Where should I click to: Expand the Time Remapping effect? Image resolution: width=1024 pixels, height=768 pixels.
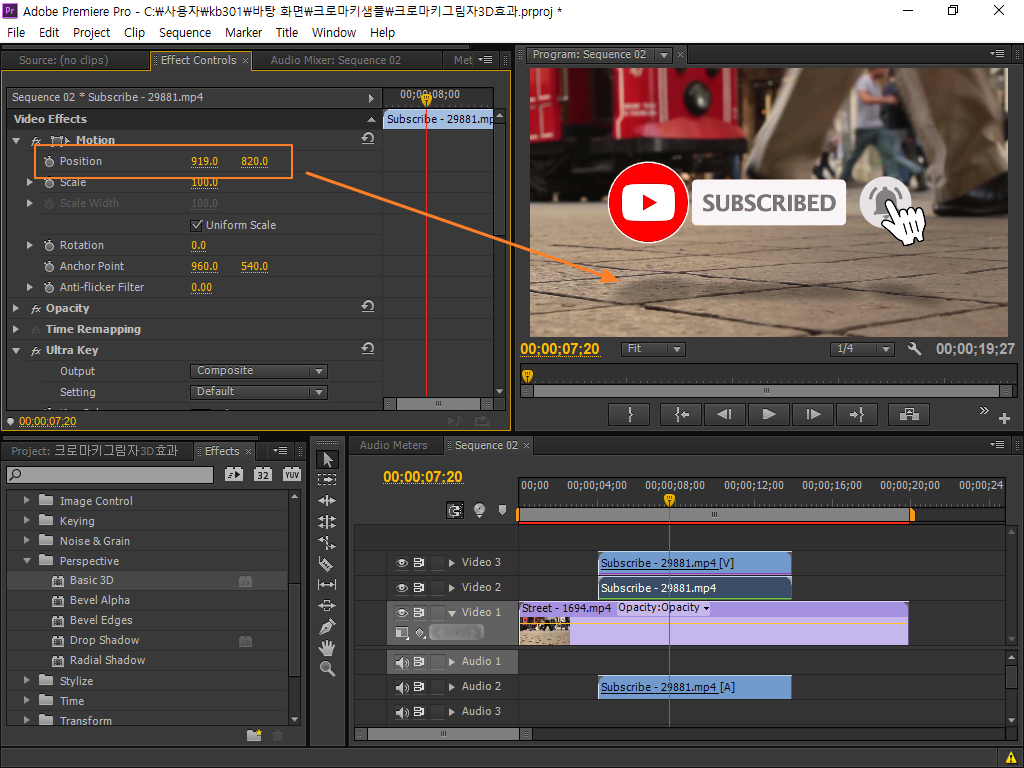[x=16, y=329]
